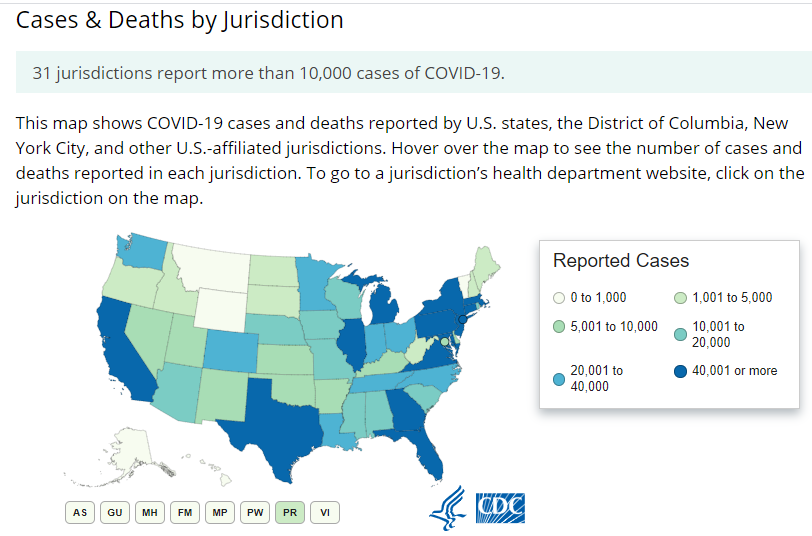The width and height of the screenshot is (812, 536).
Task: Select the PR territory button
Action: coord(290,513)
